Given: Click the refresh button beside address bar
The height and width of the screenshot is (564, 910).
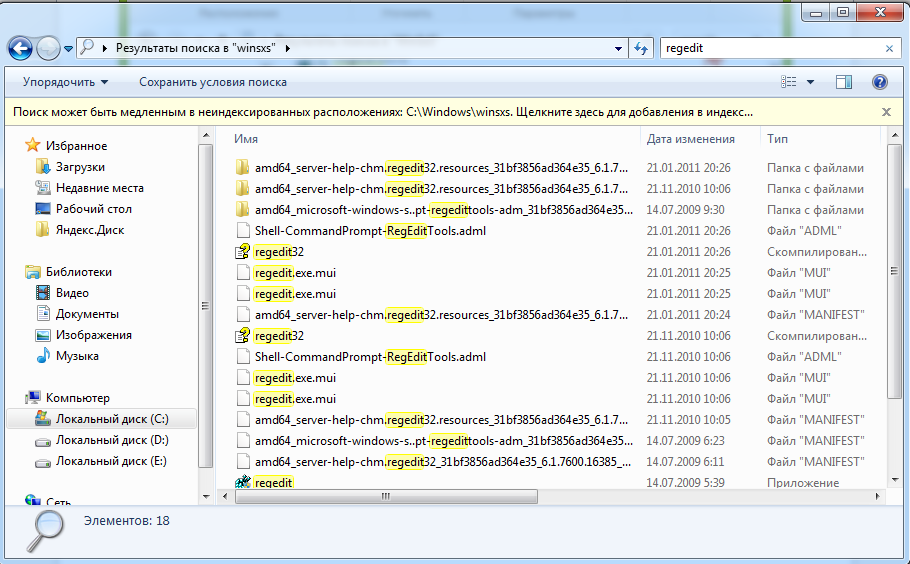Looking at the screenshot, I should (641, 48).
